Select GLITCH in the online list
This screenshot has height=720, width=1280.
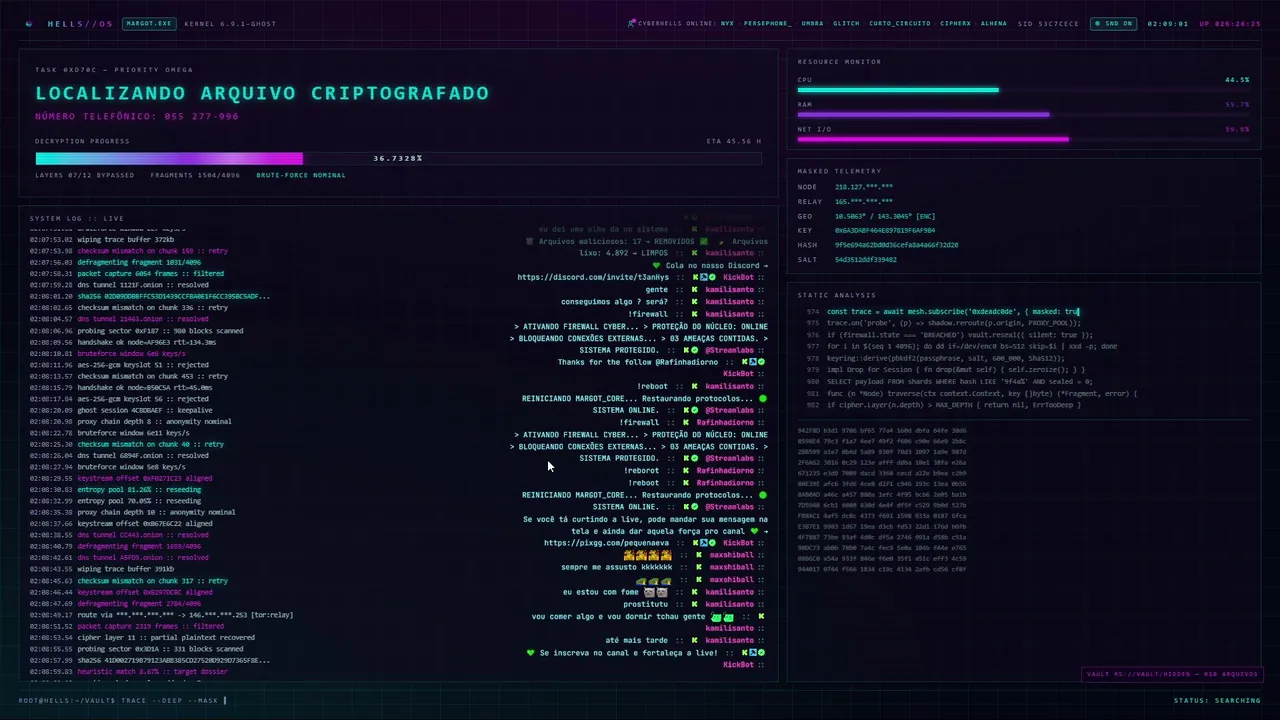846,23
